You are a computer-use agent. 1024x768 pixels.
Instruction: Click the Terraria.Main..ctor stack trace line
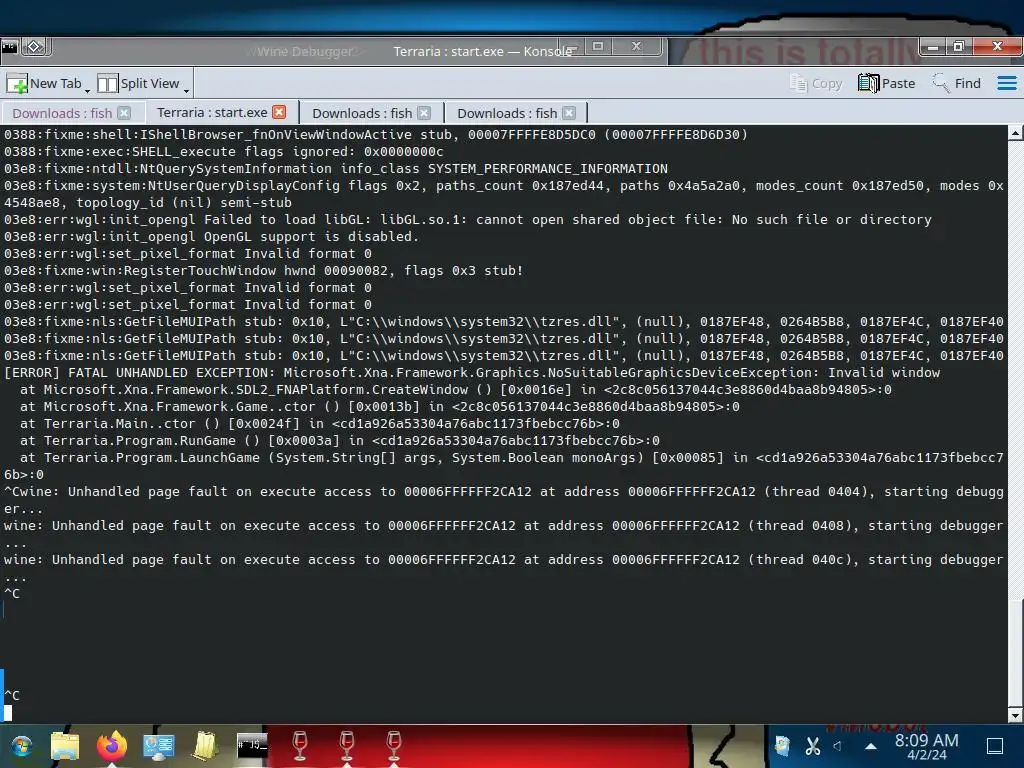coord(319,423)
